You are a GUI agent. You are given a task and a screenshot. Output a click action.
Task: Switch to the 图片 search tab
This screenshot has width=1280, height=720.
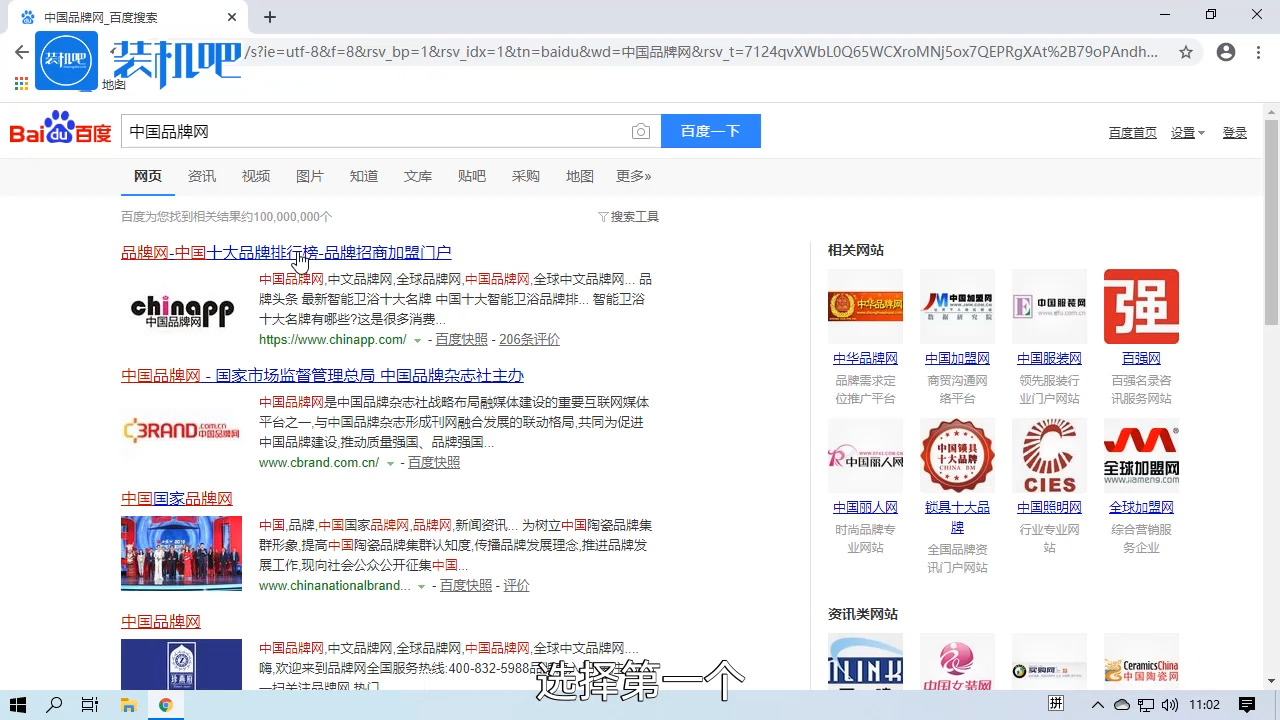[x=310, y=176]
